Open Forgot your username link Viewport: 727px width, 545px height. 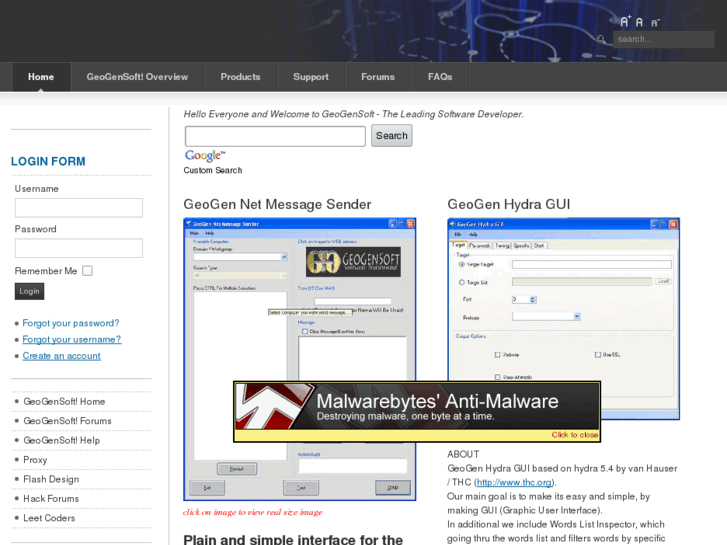click(x=72, y=340)
